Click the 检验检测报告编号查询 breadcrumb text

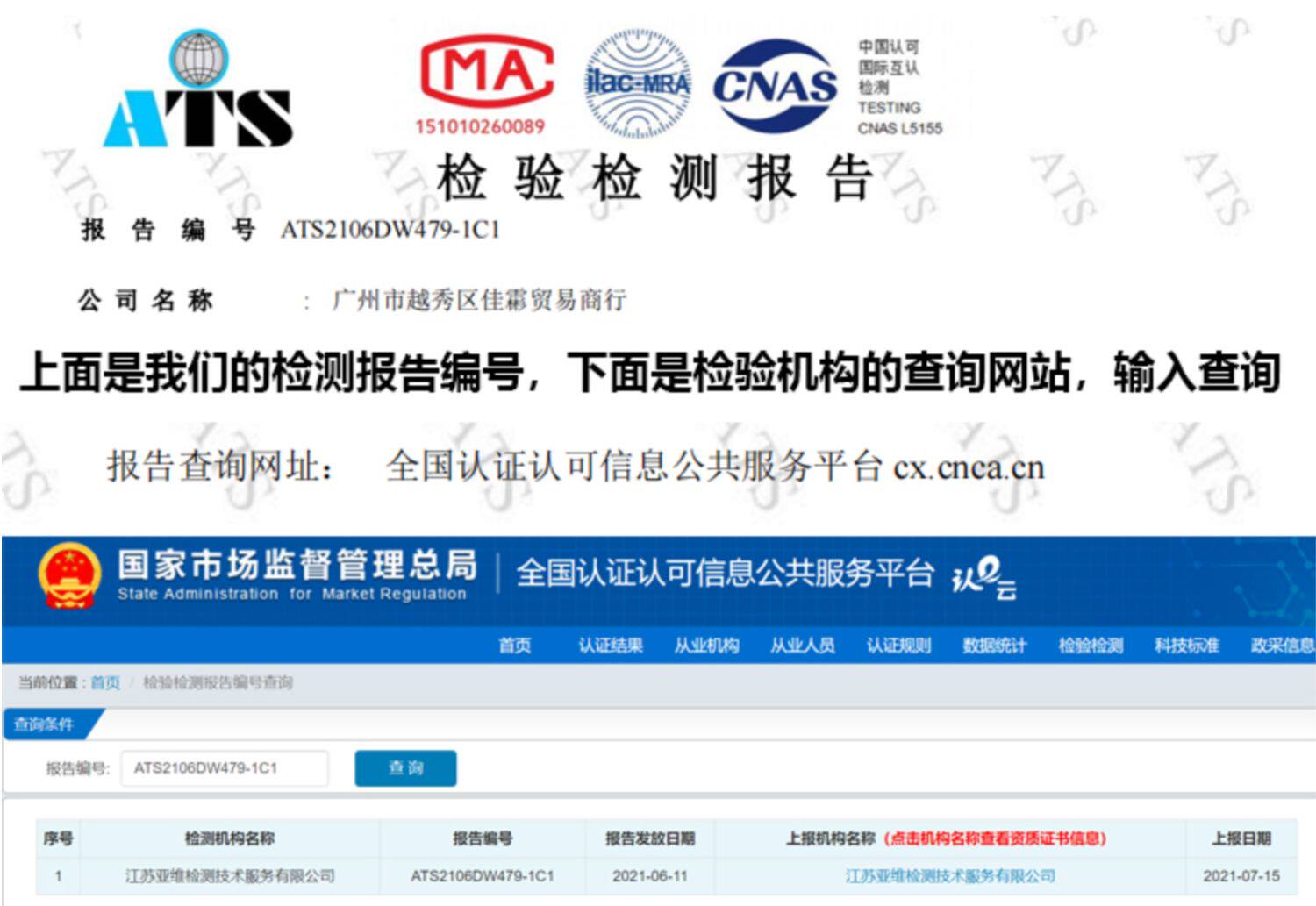point(218,682)
